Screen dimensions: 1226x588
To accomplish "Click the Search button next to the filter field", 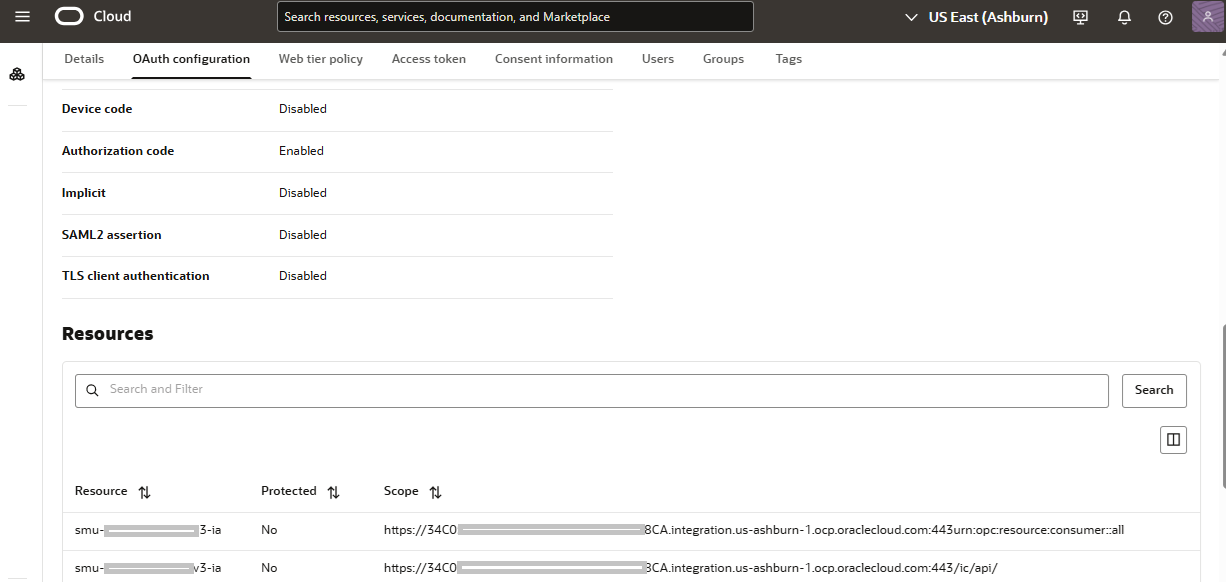I will 1154,390.
